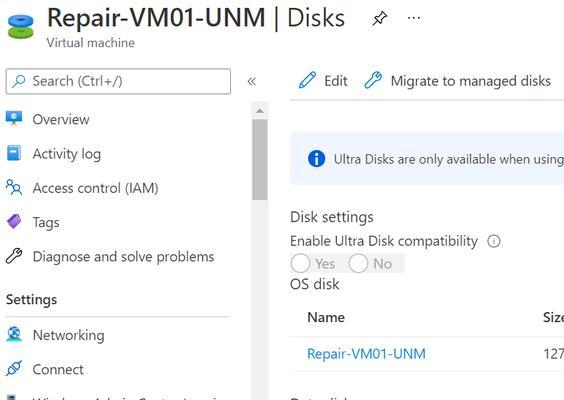
Task: Click the Diagnose and solve problems wrench icon
Action: click(x=14, y=256)
